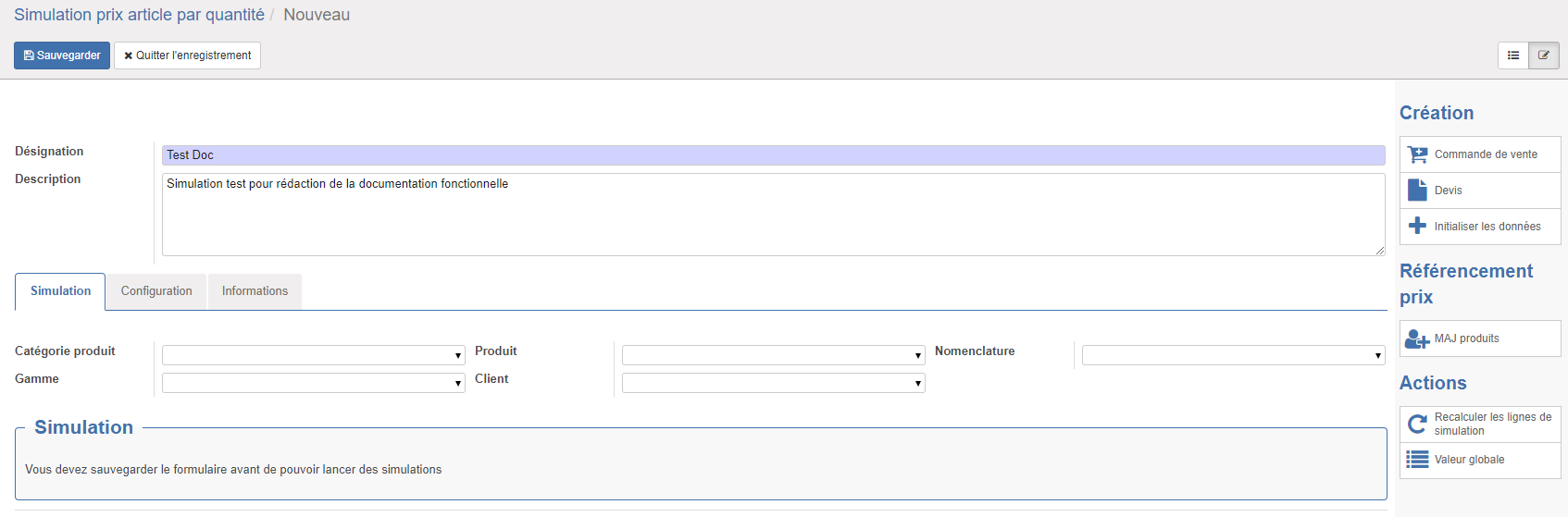The height and width of the screenshot is (517, 1568).
Task: Open the Nomenclature dropdown
Action: pyautogui.click(x=1234, y=355)
